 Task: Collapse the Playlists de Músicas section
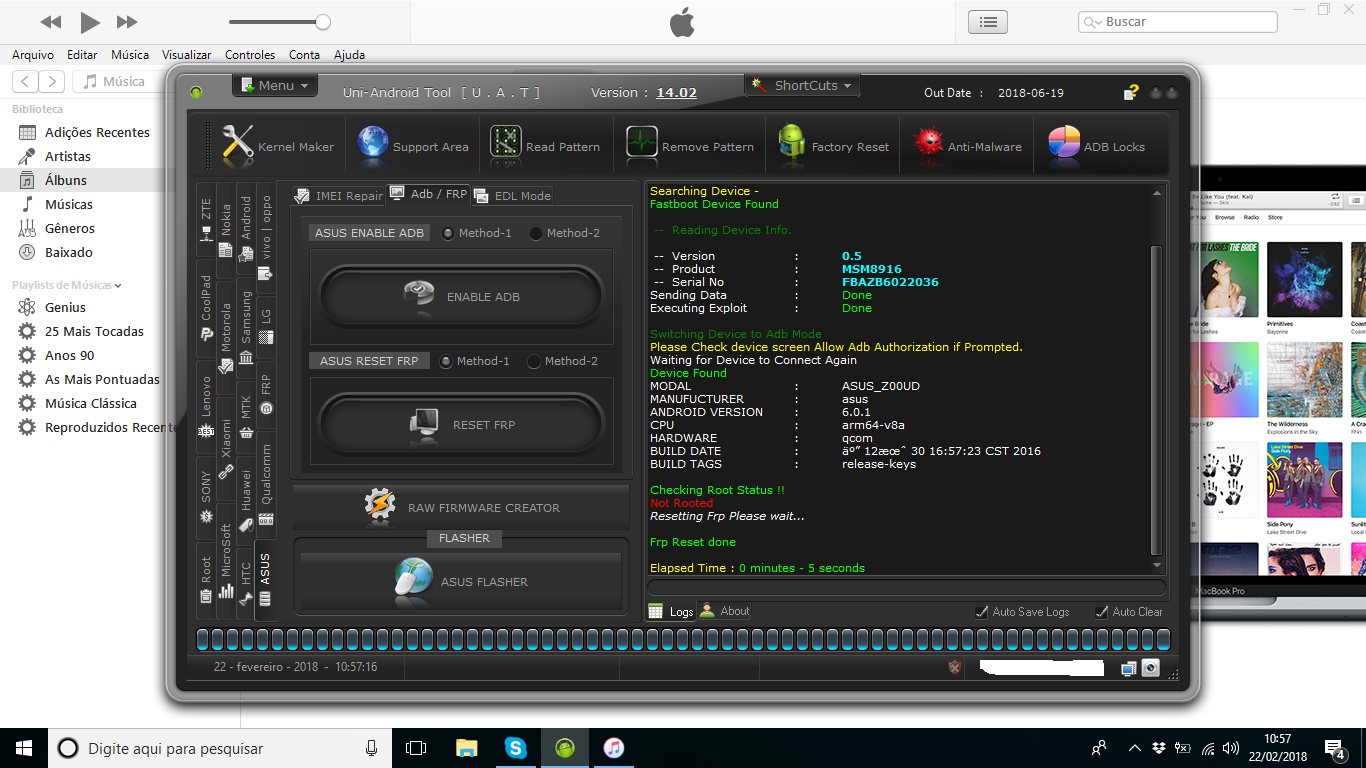[x=118, y=285]
